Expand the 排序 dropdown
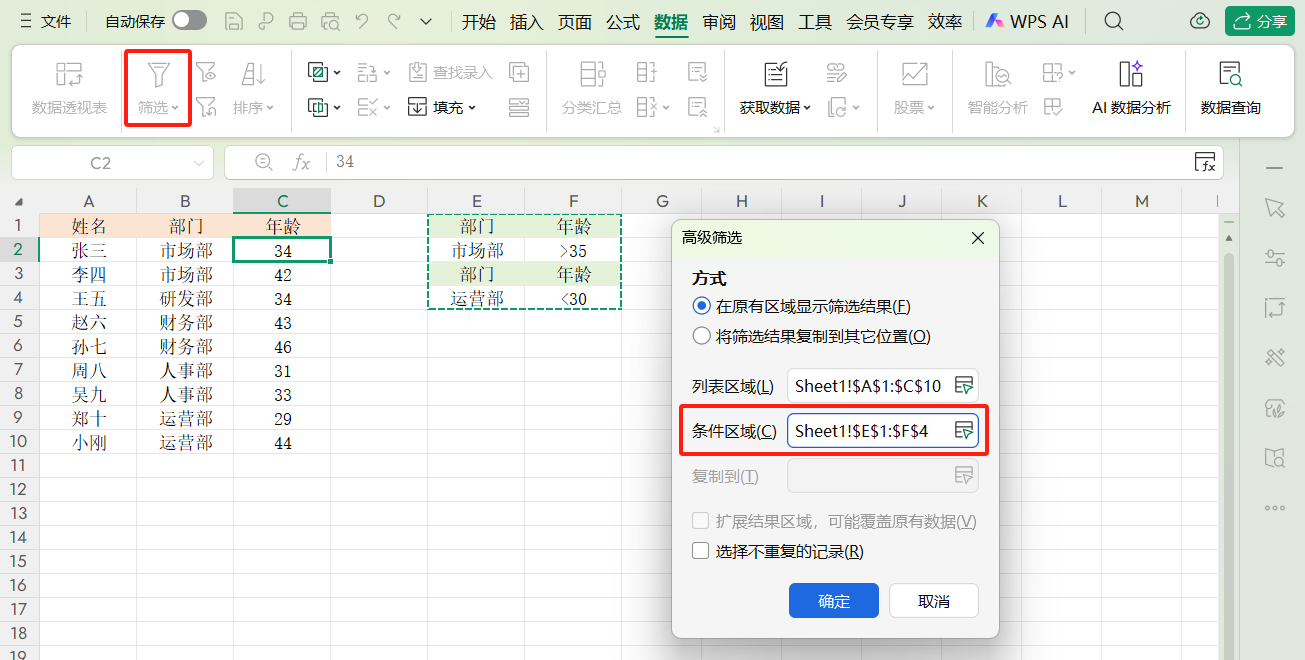This screenshot has width=1305, height=660. click(x=253, y=108)
